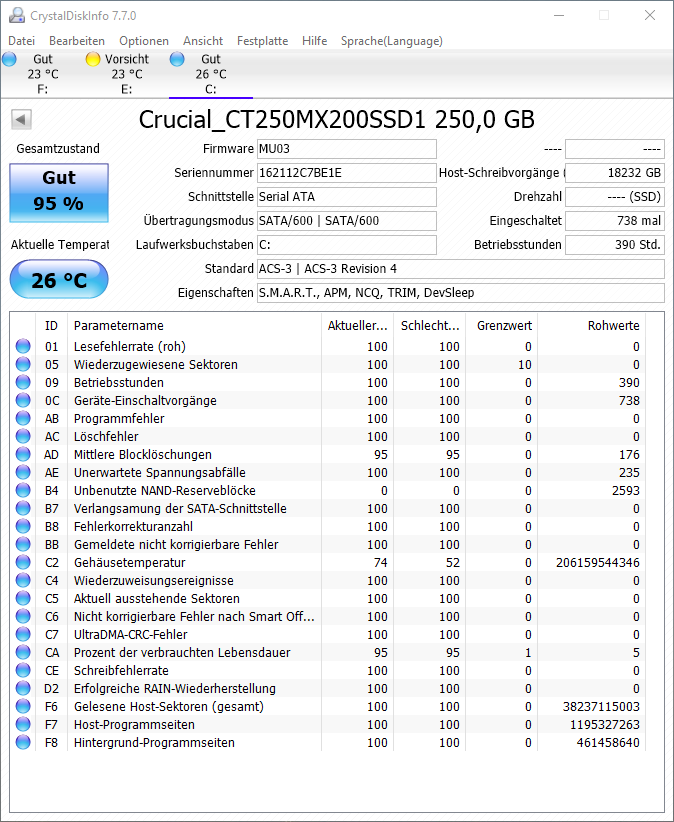The height and width of the screenshot is (822, 674).
Task: Click the Standard field ACS-3 Revision 4
Action: tap(461, 269)
